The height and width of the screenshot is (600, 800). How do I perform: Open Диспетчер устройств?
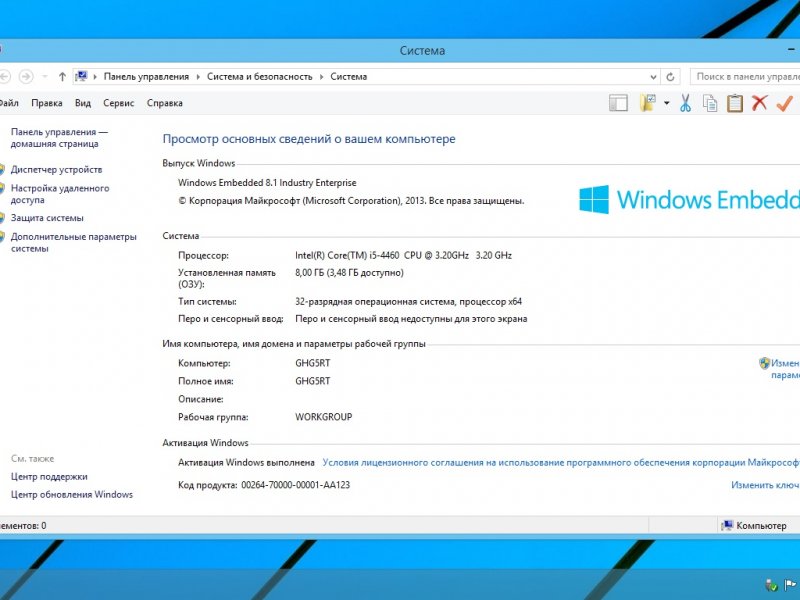(56, 169)
